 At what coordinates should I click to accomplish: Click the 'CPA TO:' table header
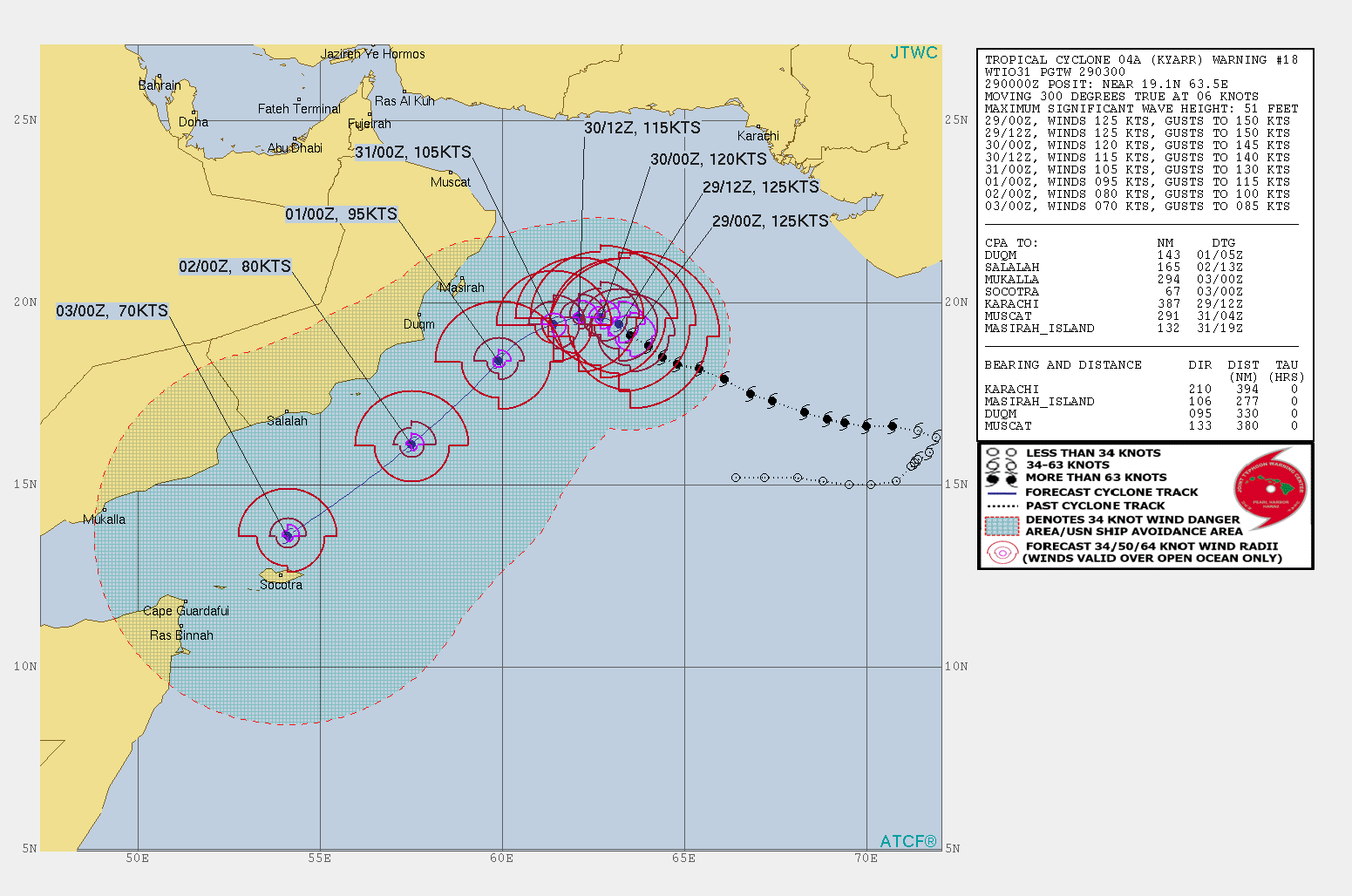point(1011,243)
